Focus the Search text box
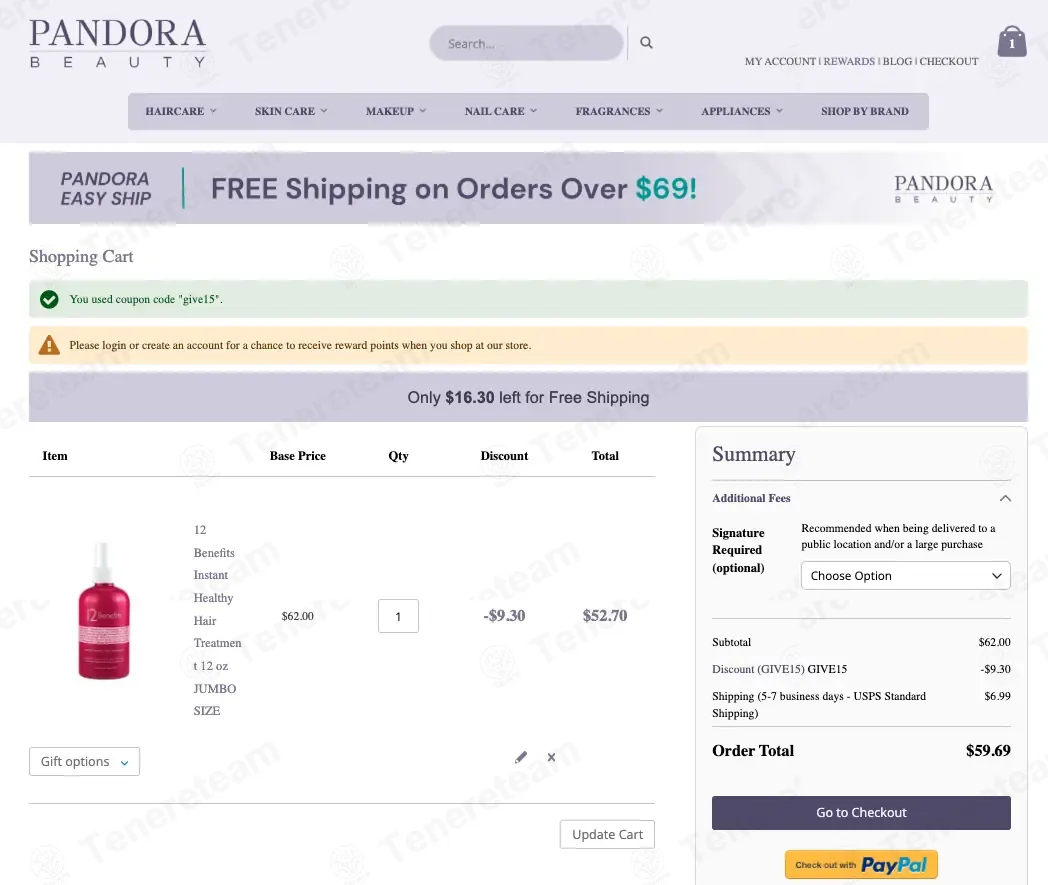 526,43
